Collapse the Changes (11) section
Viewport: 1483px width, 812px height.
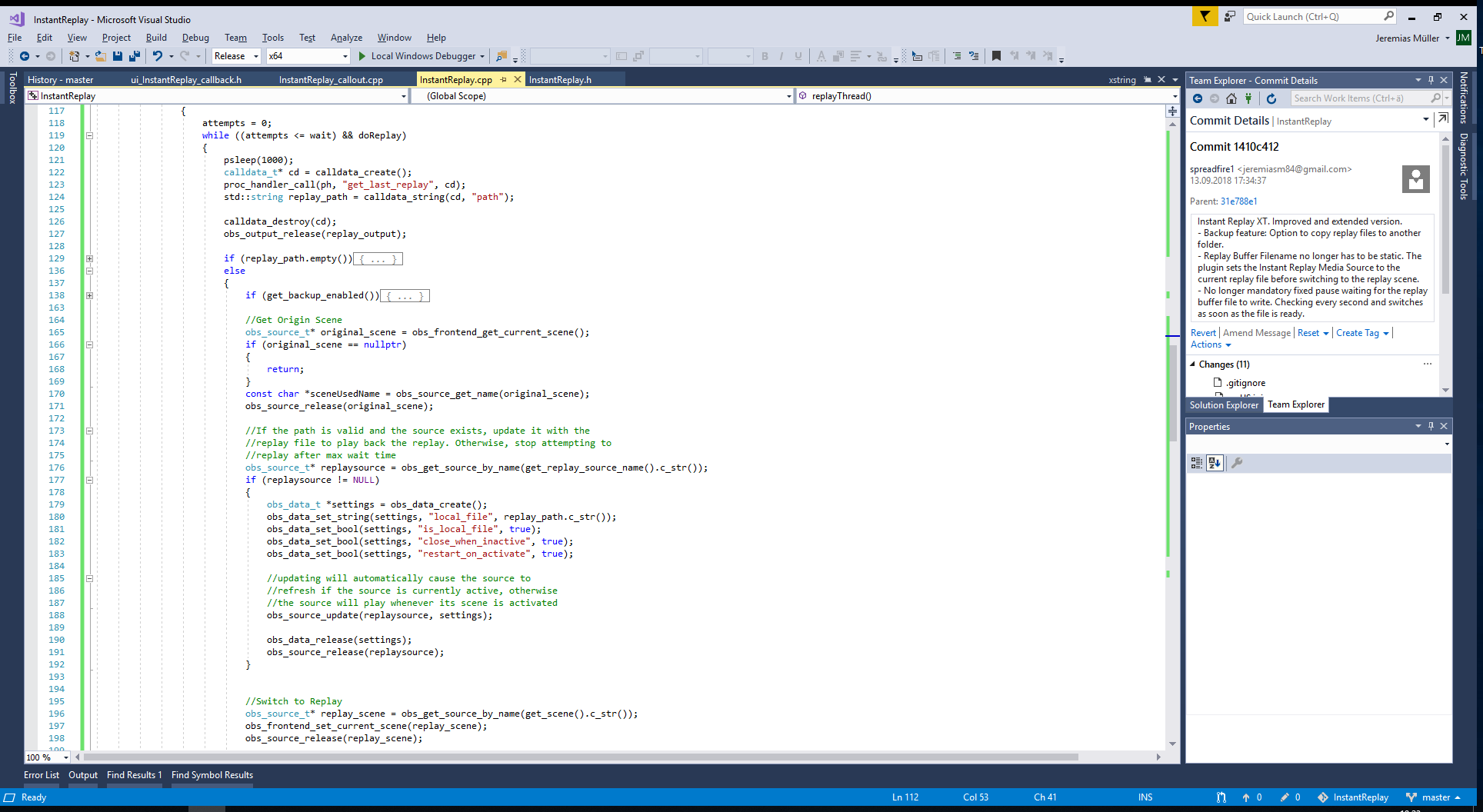click(1193, 364)
